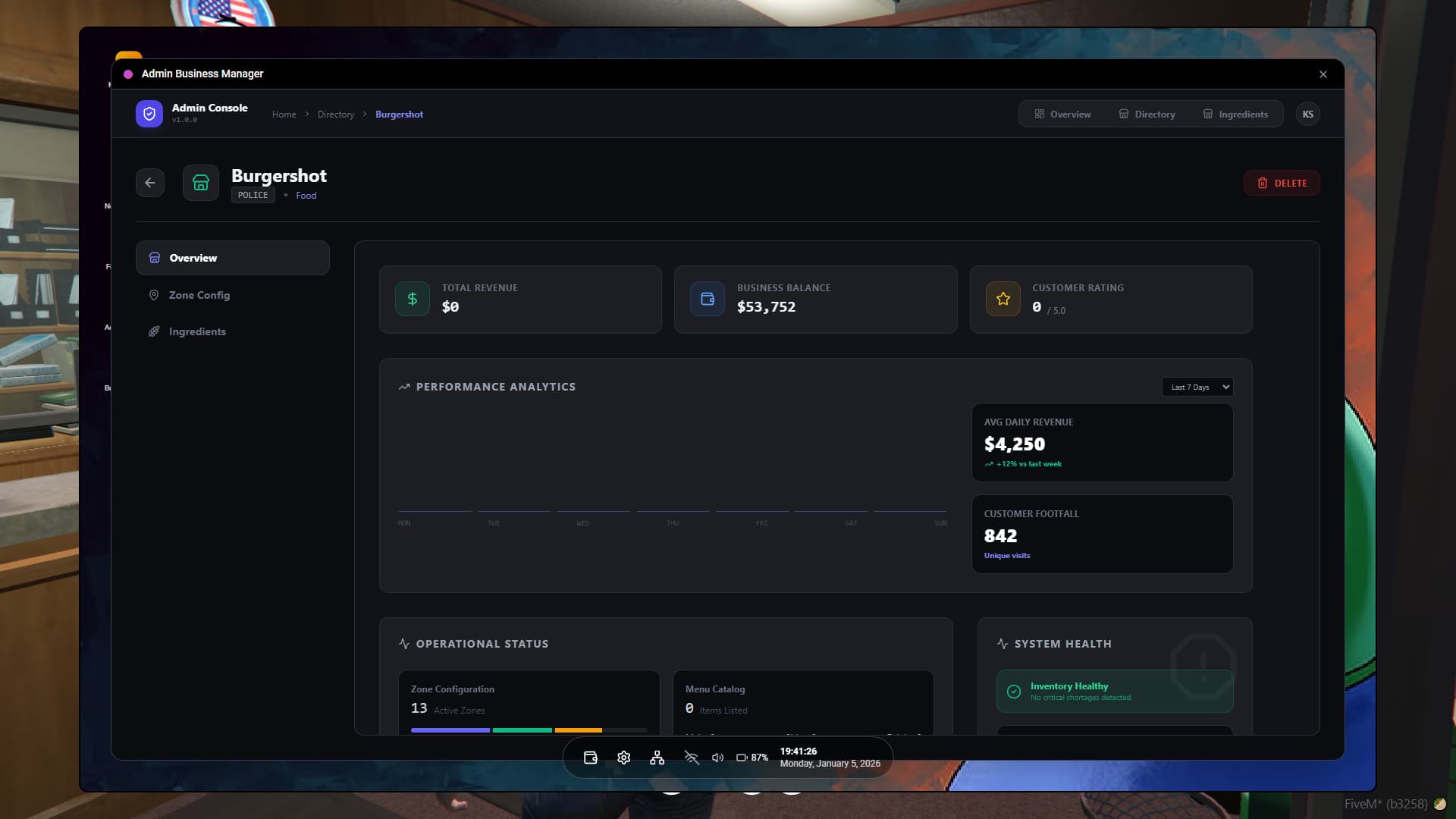Click the Inventory Healthy status card
Screen dimensions: 1456x819
click(x=1114, y=691)
